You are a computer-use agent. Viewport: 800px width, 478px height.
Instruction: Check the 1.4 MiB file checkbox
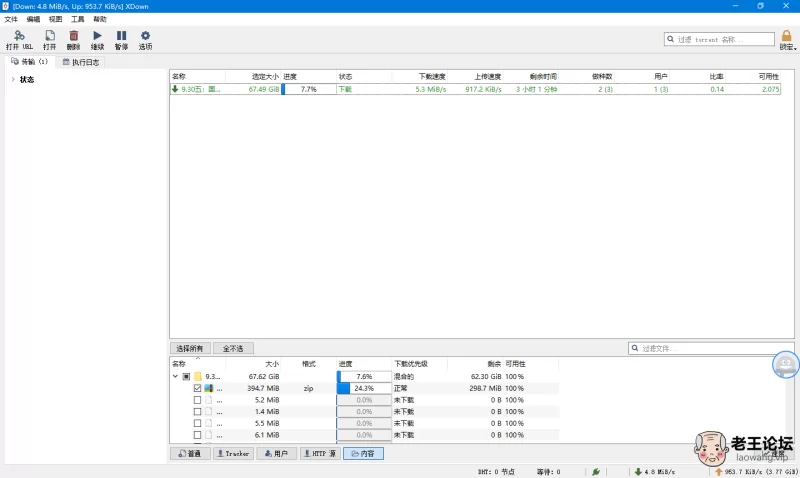point(197,412)
